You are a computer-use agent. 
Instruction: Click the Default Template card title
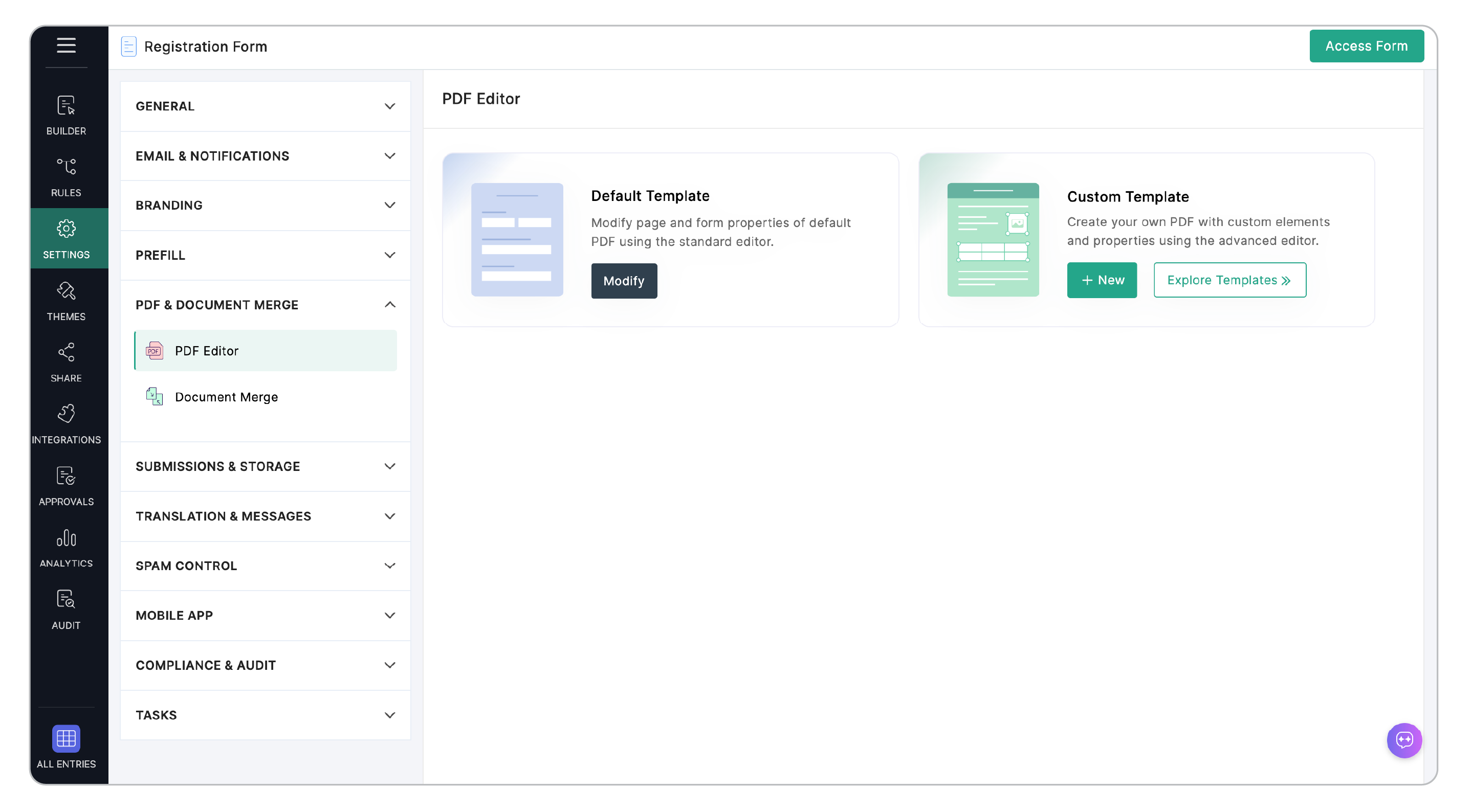(x=650, y=196)
